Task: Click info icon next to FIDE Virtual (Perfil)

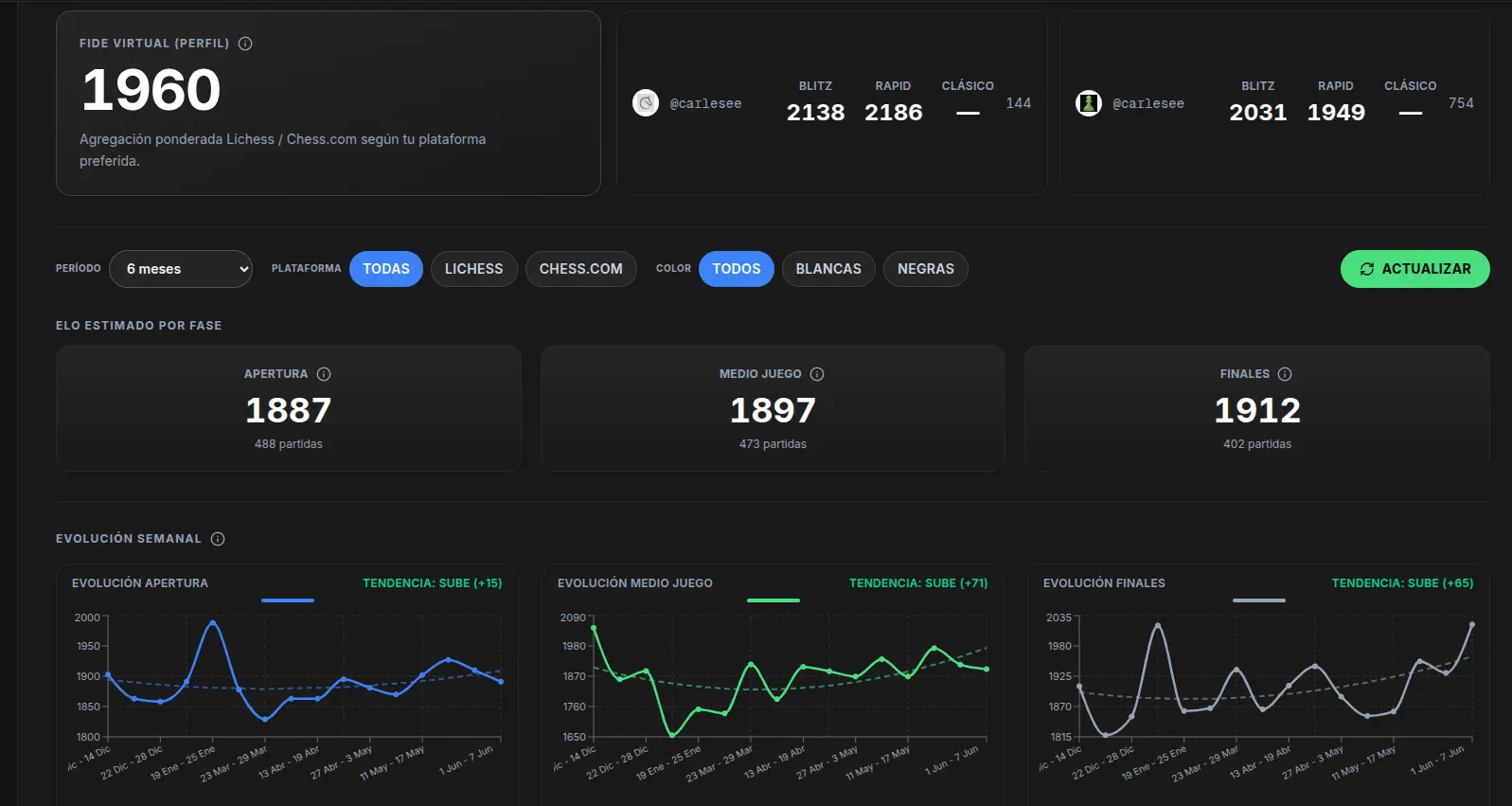Action: coord(245,44)
